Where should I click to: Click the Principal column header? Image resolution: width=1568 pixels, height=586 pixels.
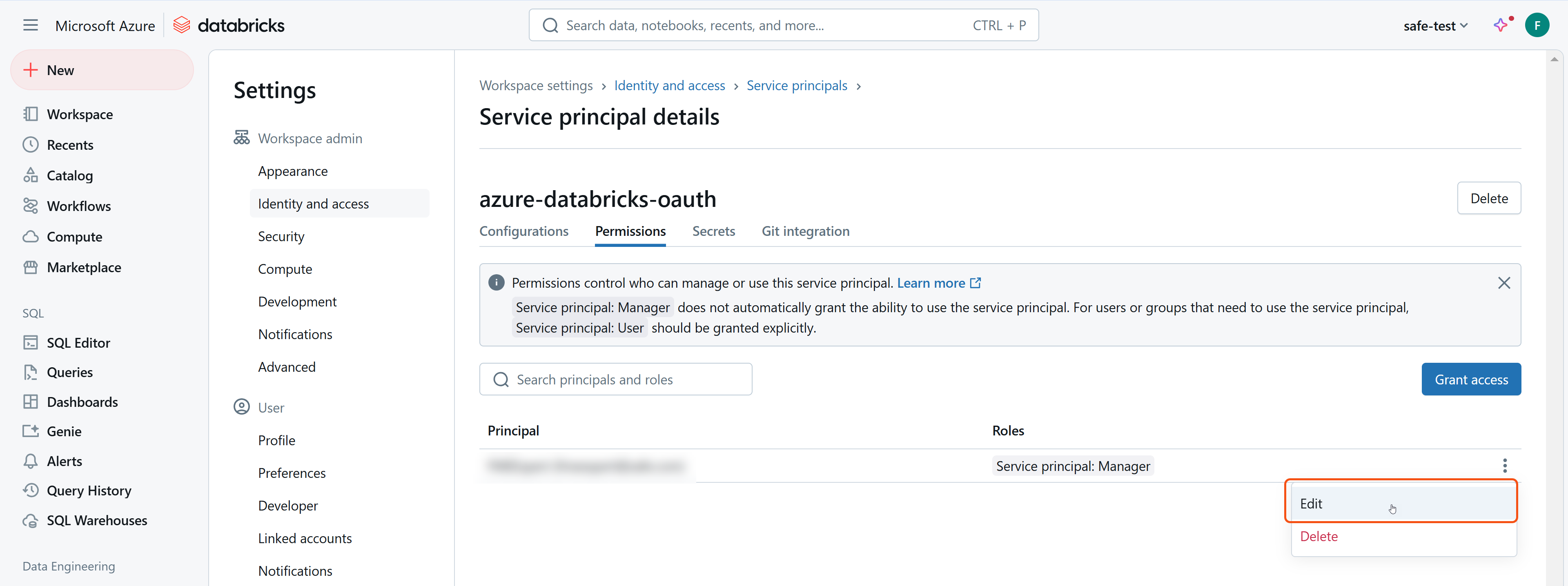click(513, 431)
